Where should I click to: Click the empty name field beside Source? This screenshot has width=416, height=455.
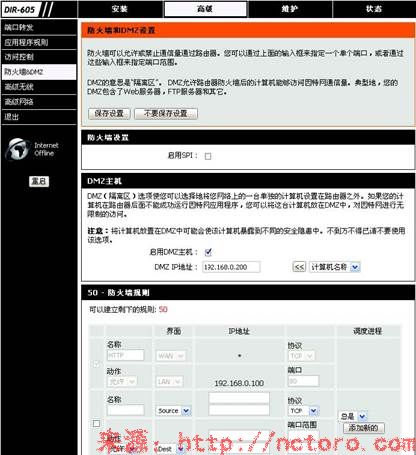click(x=125, y=410)
